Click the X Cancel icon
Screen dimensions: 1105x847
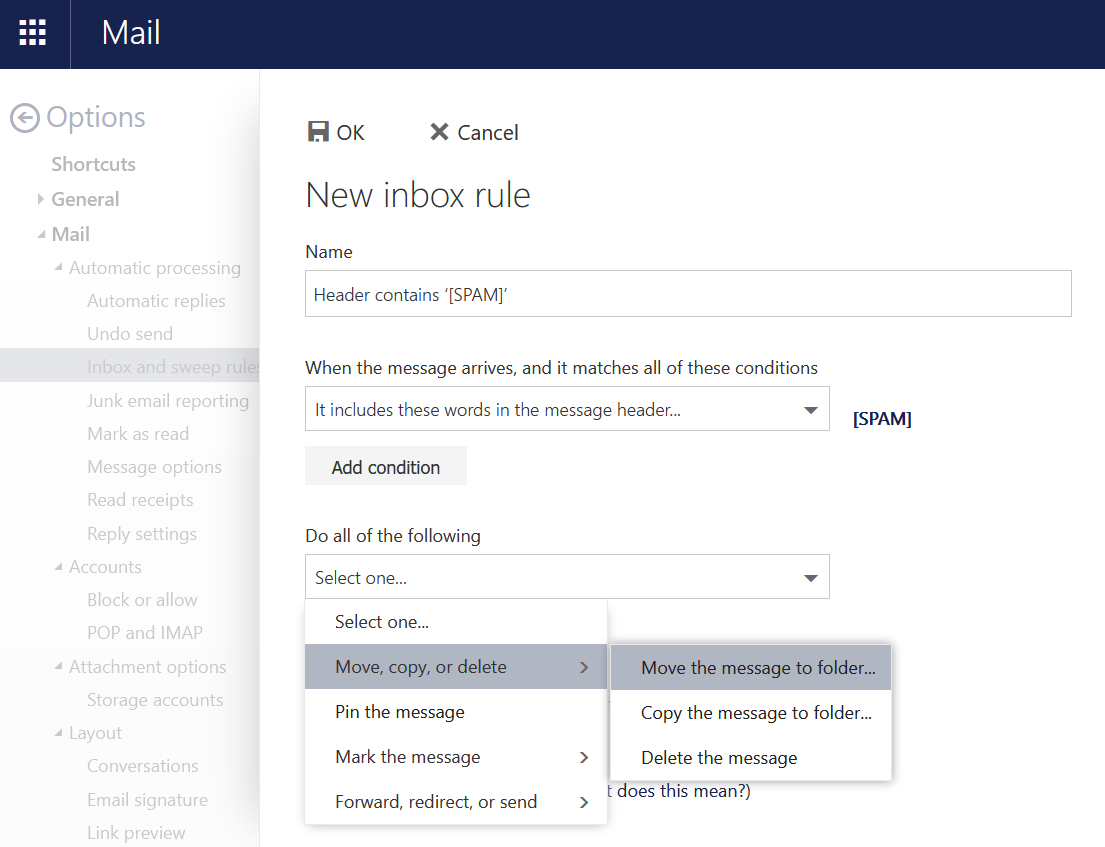(x=438, y=132)
